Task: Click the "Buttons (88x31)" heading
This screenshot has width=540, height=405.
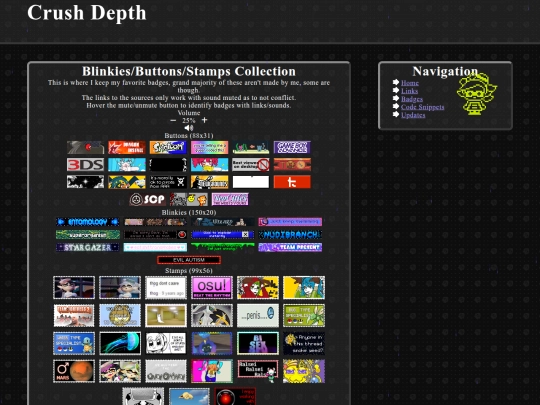Action: pos(189,135)
